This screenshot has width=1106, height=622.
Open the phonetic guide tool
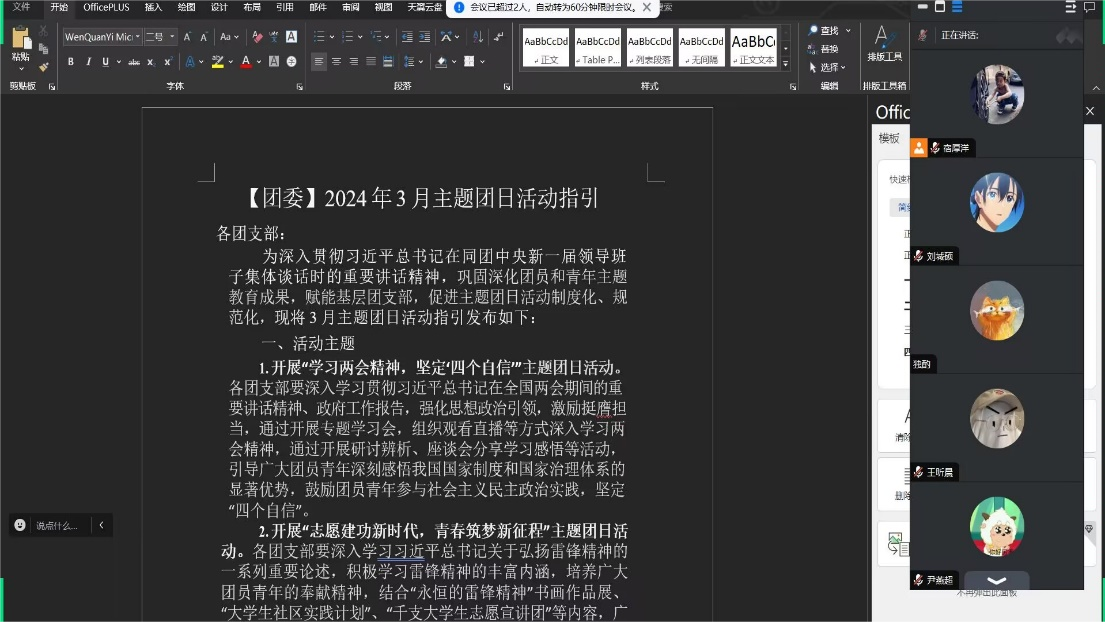(274, 37)
